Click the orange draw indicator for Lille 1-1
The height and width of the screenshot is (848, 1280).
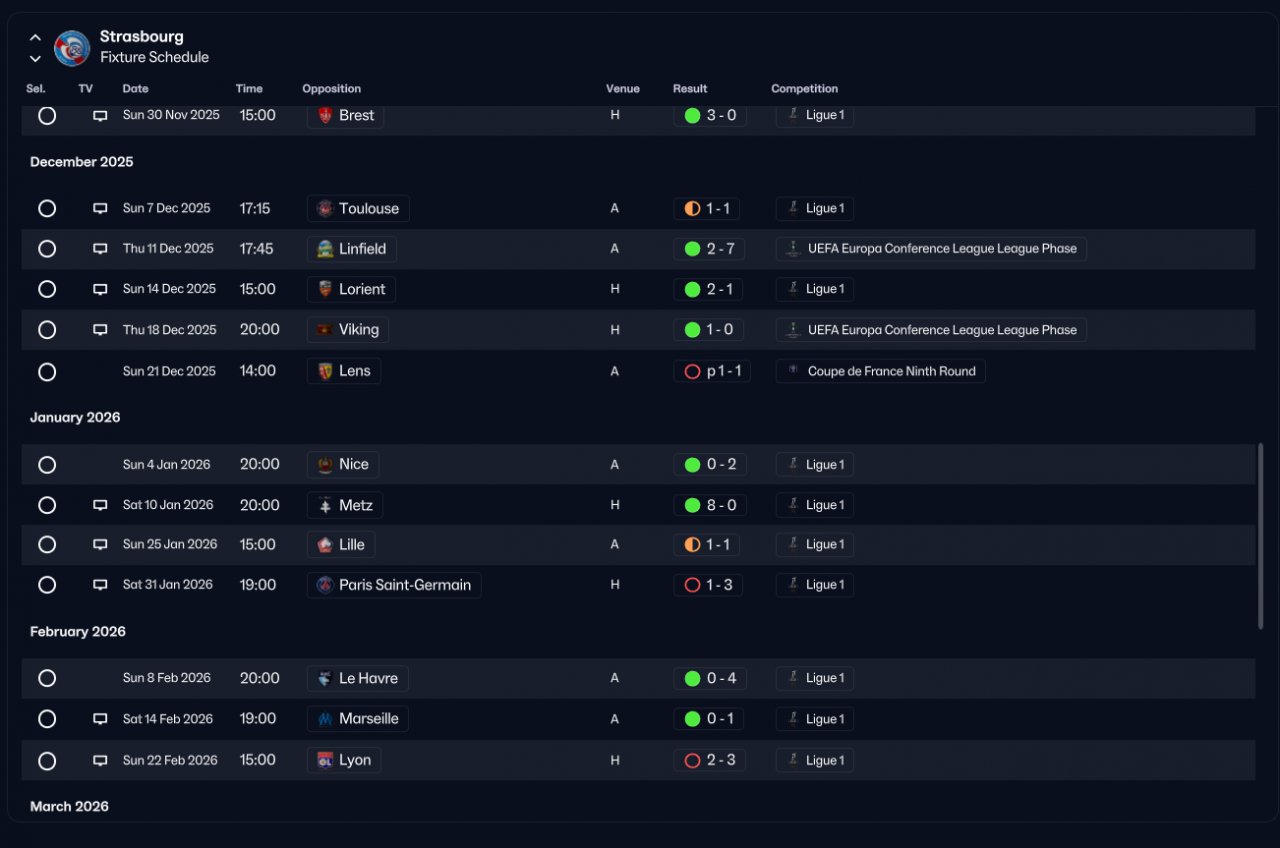click(x=692, y=545)
